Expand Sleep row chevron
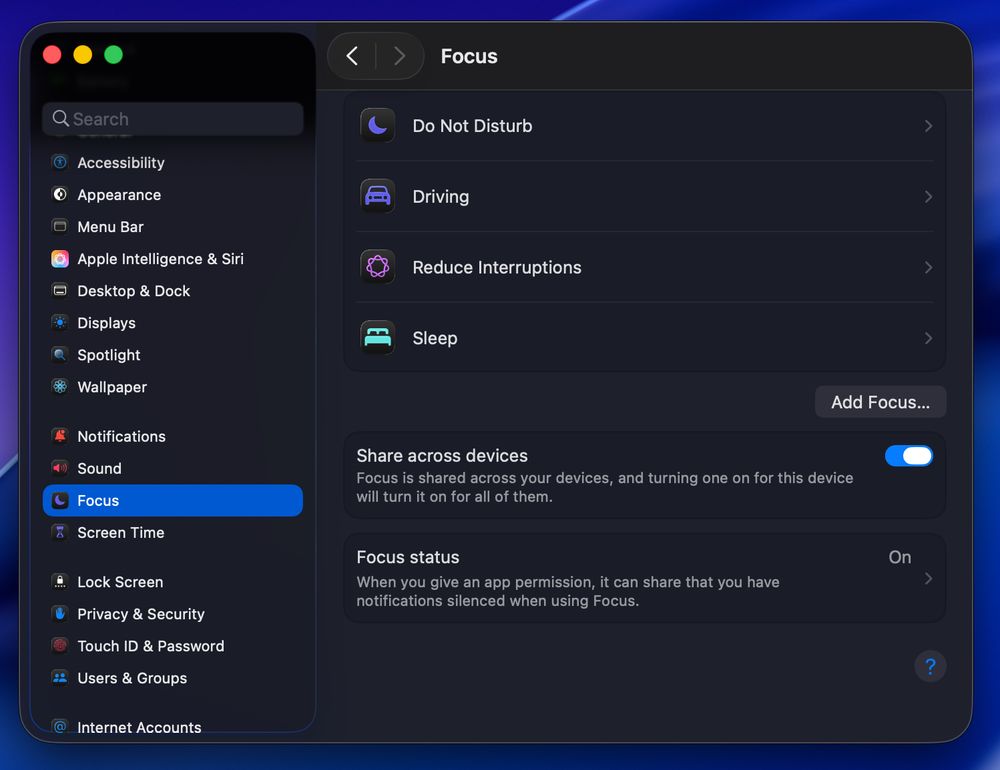 [929, 338]
